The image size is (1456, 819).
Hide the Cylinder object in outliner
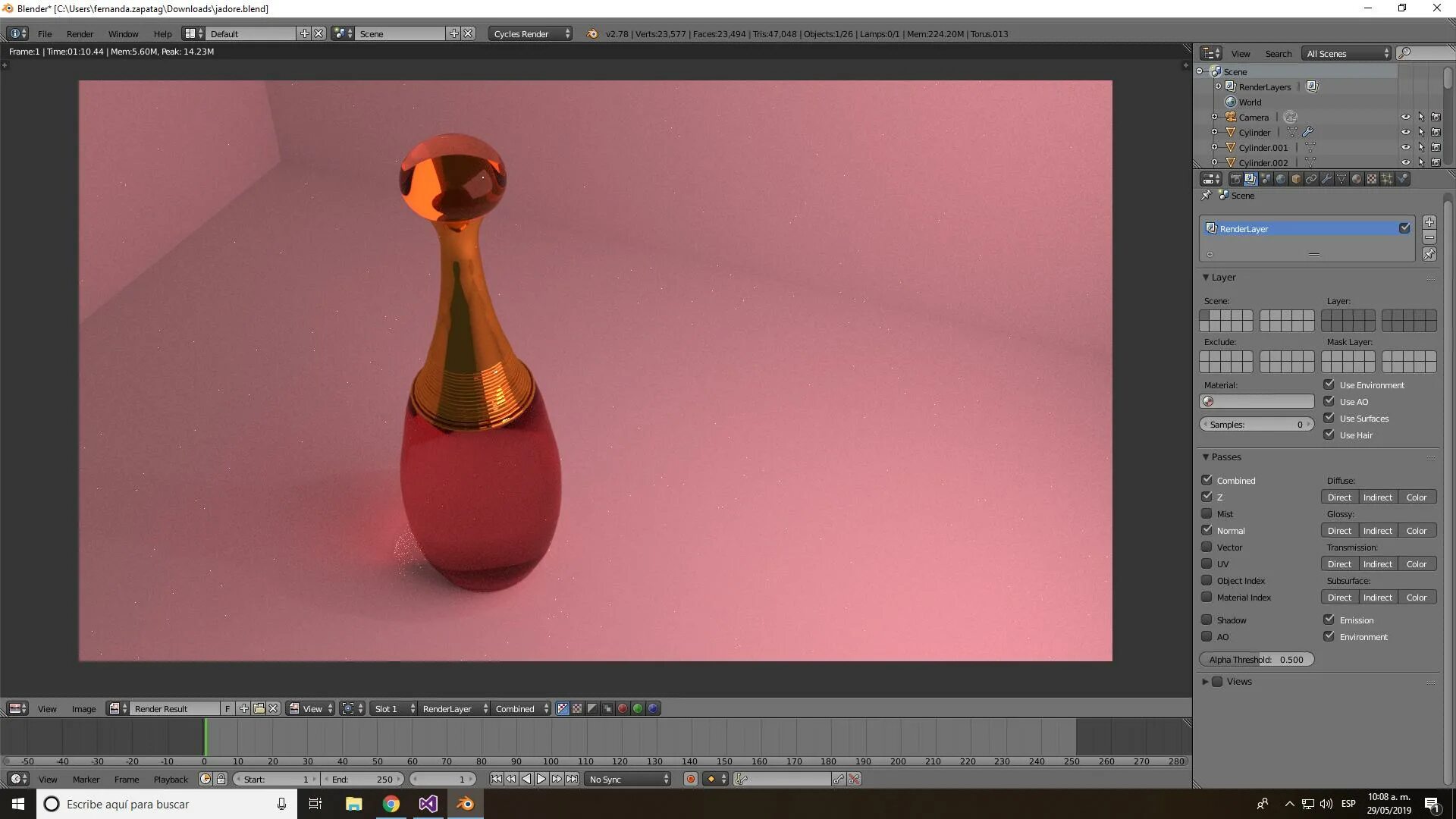pyautogui.click(x=1405, y=132)
